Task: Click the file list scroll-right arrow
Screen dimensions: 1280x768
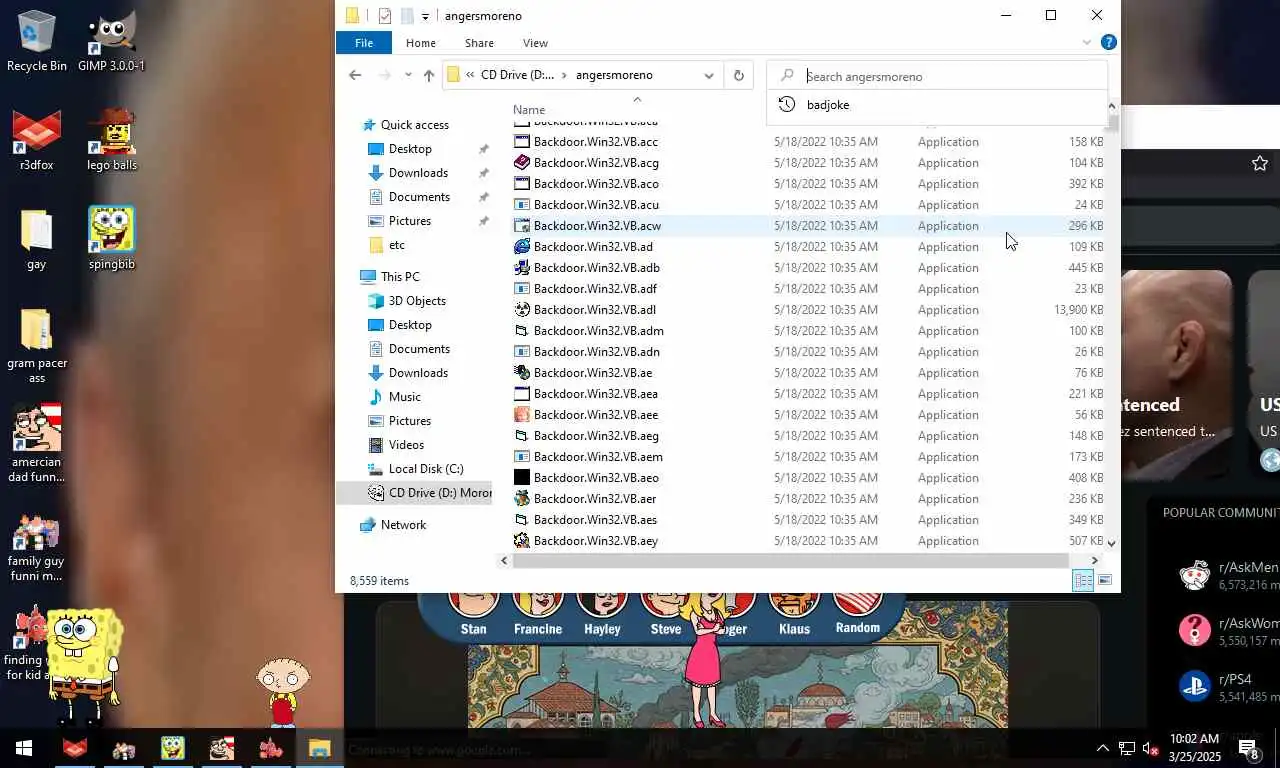Action: point(1094,560)
